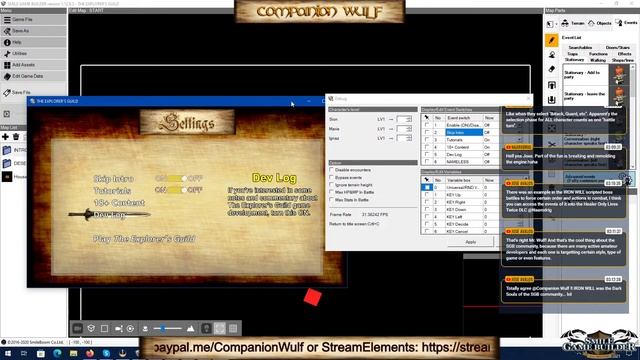This screenshot has height=360, width=640.
Task: Adjust the zoom slider in the map toolbar
Action: [167, 328]
